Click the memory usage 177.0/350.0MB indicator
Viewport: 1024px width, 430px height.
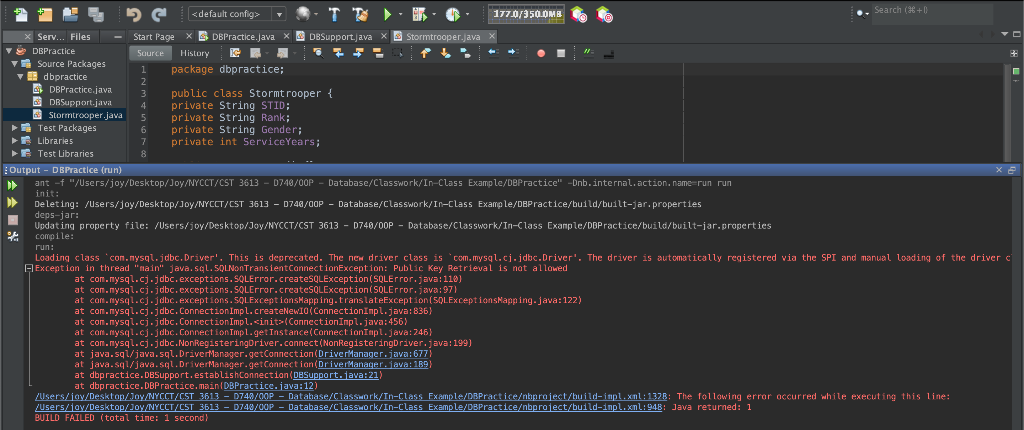524,14
